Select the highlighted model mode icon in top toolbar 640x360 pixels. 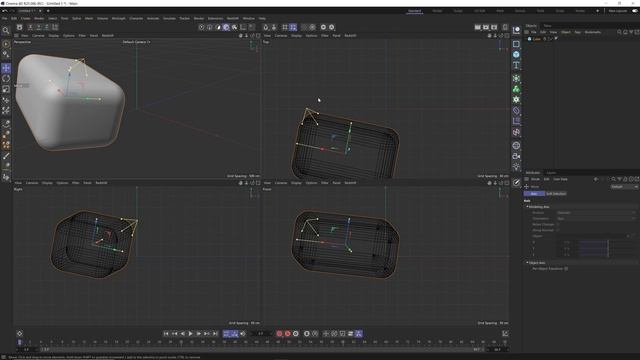click(x=226, y=27)
